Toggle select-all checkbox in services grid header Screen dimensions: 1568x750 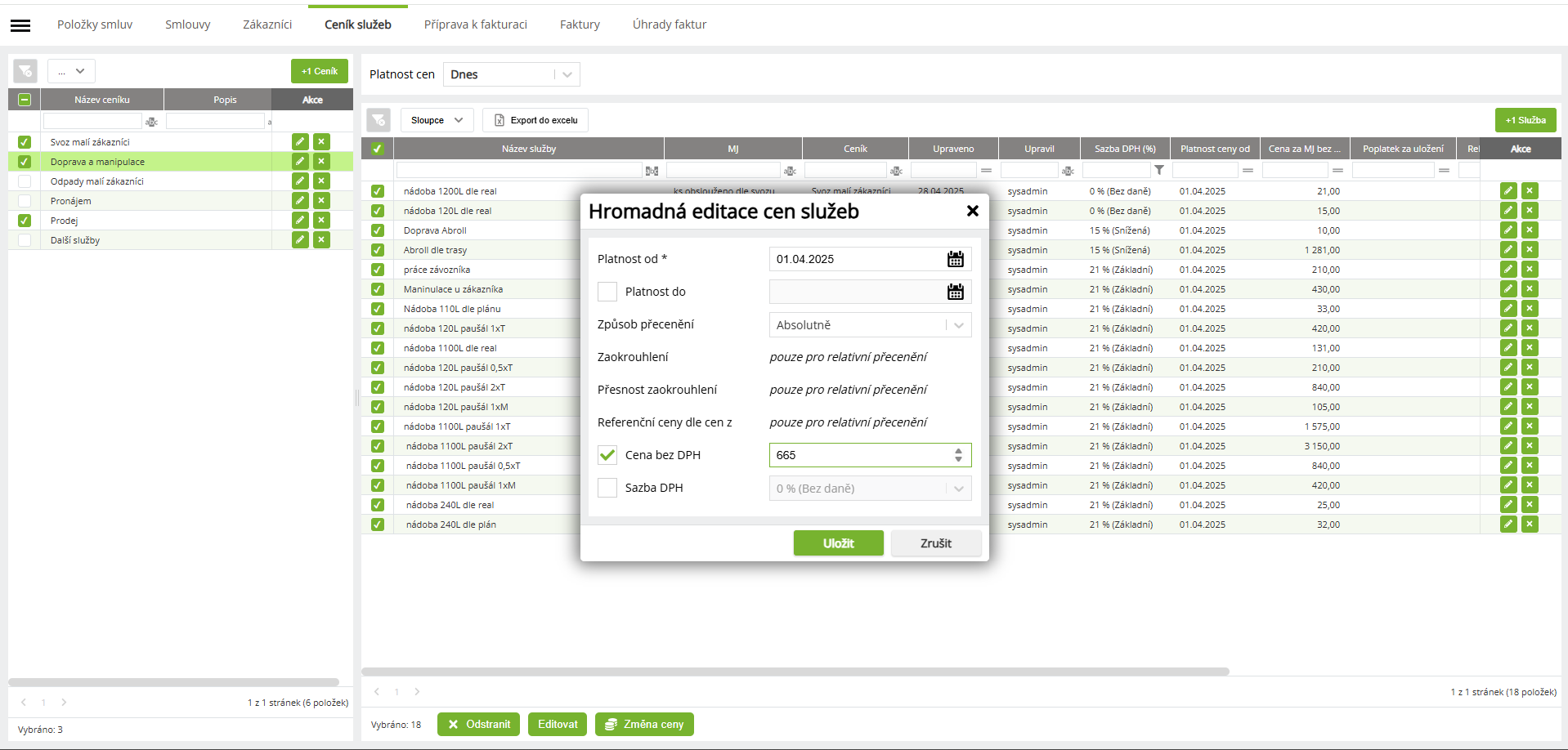click(377, 149)
